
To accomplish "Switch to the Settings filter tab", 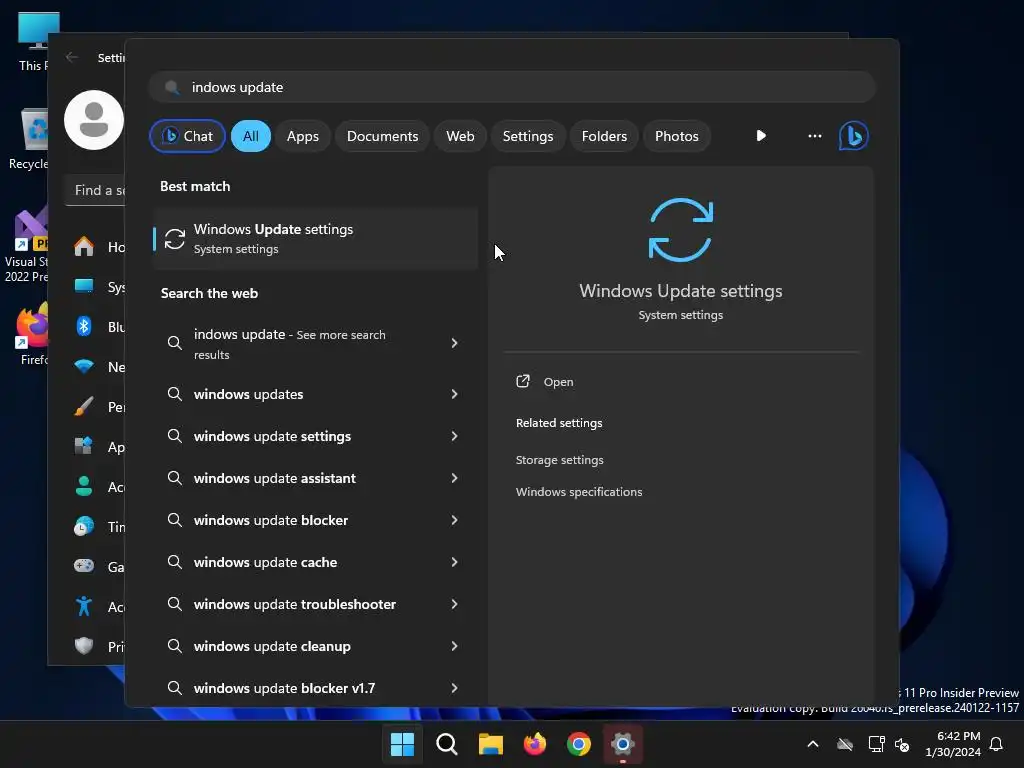I will point(528,136).
